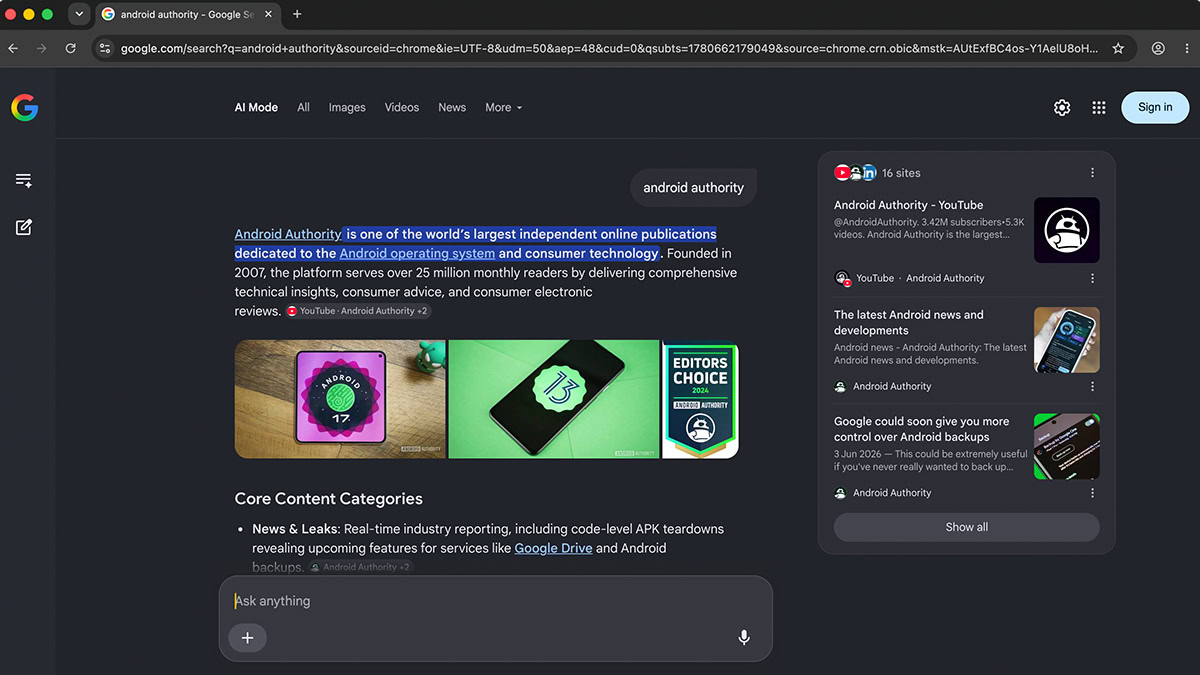The height and width of the screenshot is (675, 1200).
Task: Click the plus attachment button
Action: 248,638
